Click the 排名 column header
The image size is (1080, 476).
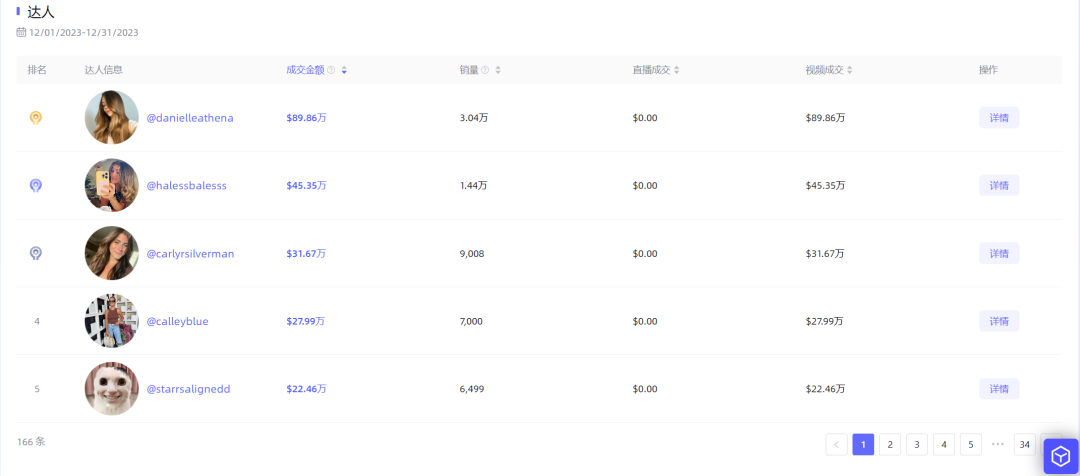pyautogui.click(x=37, y=70)
